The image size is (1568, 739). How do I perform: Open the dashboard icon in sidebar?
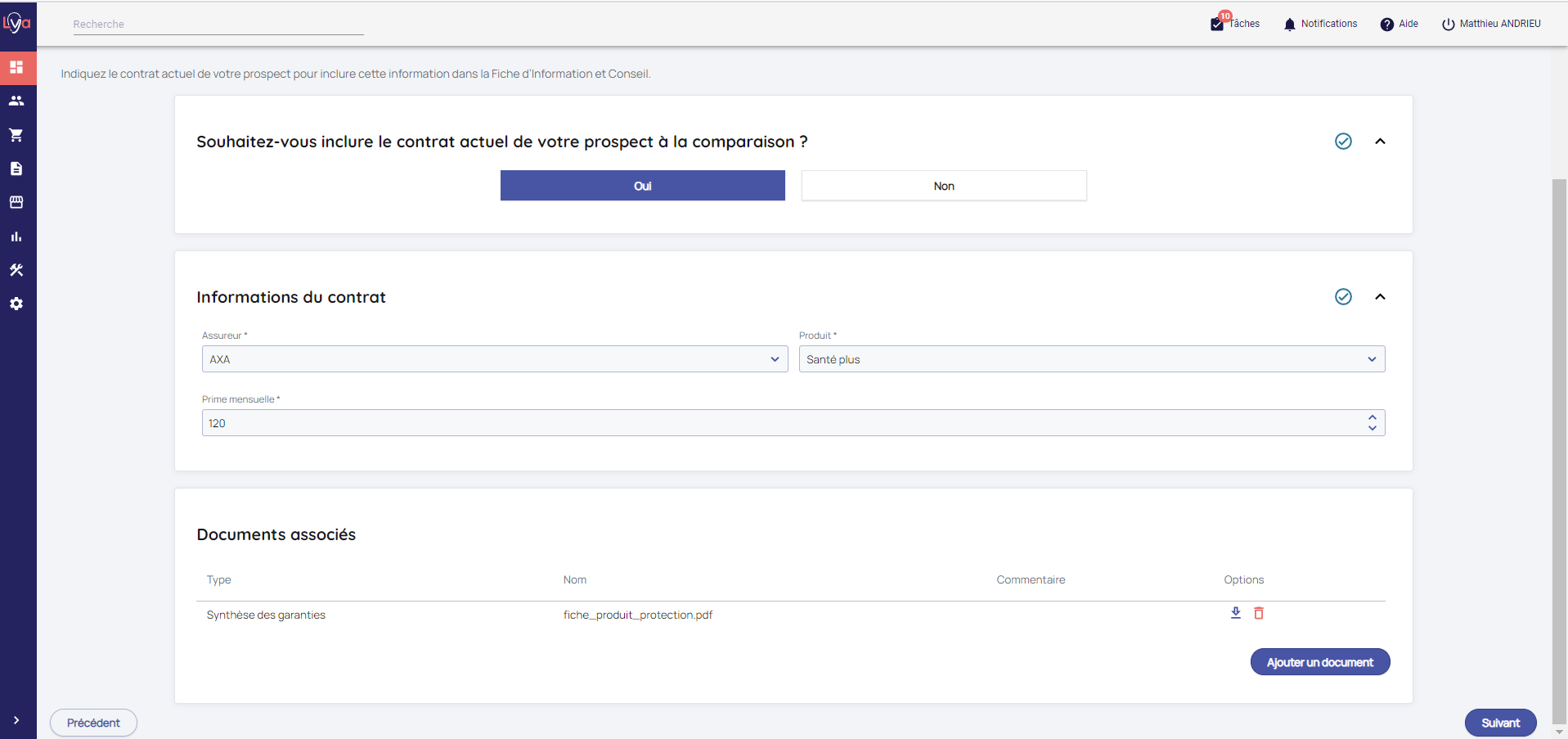tap(16, 67)
